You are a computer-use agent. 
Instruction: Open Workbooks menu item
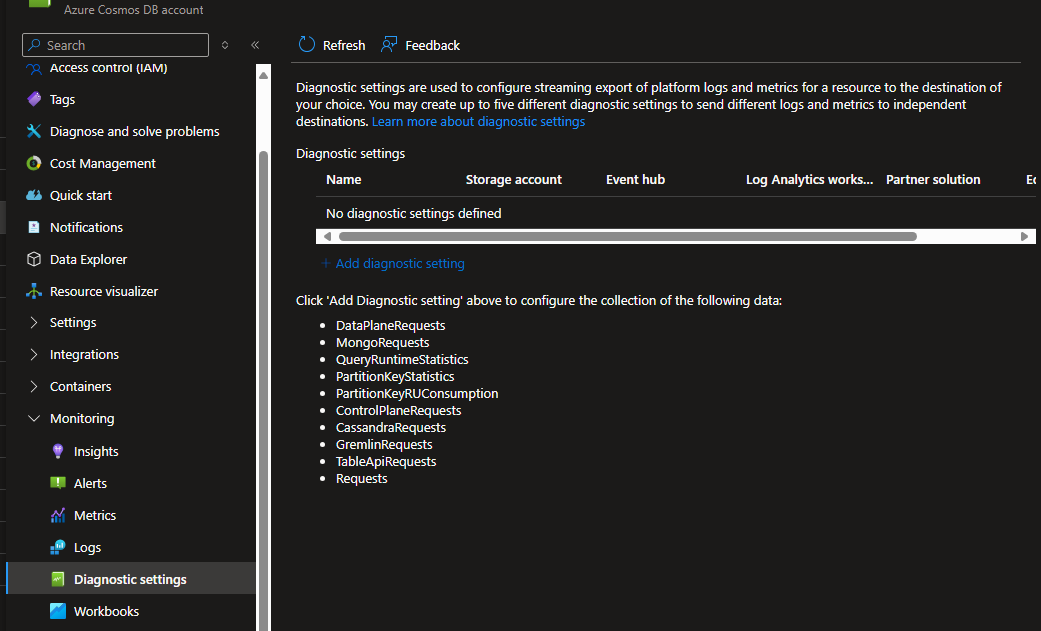106,611
